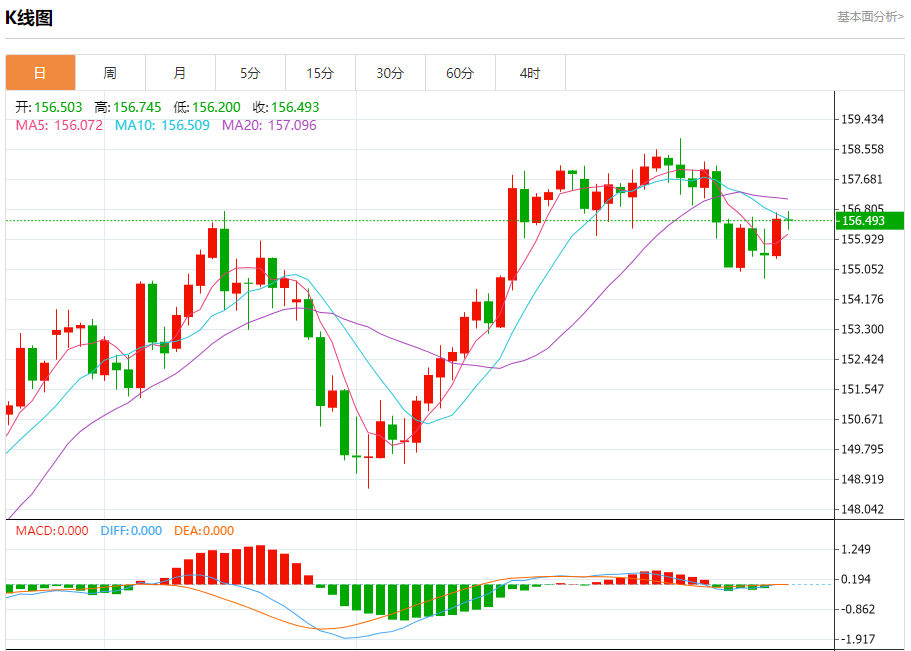
Task: Switch to the 月 monthly tab
Action: tap(180, 73)
